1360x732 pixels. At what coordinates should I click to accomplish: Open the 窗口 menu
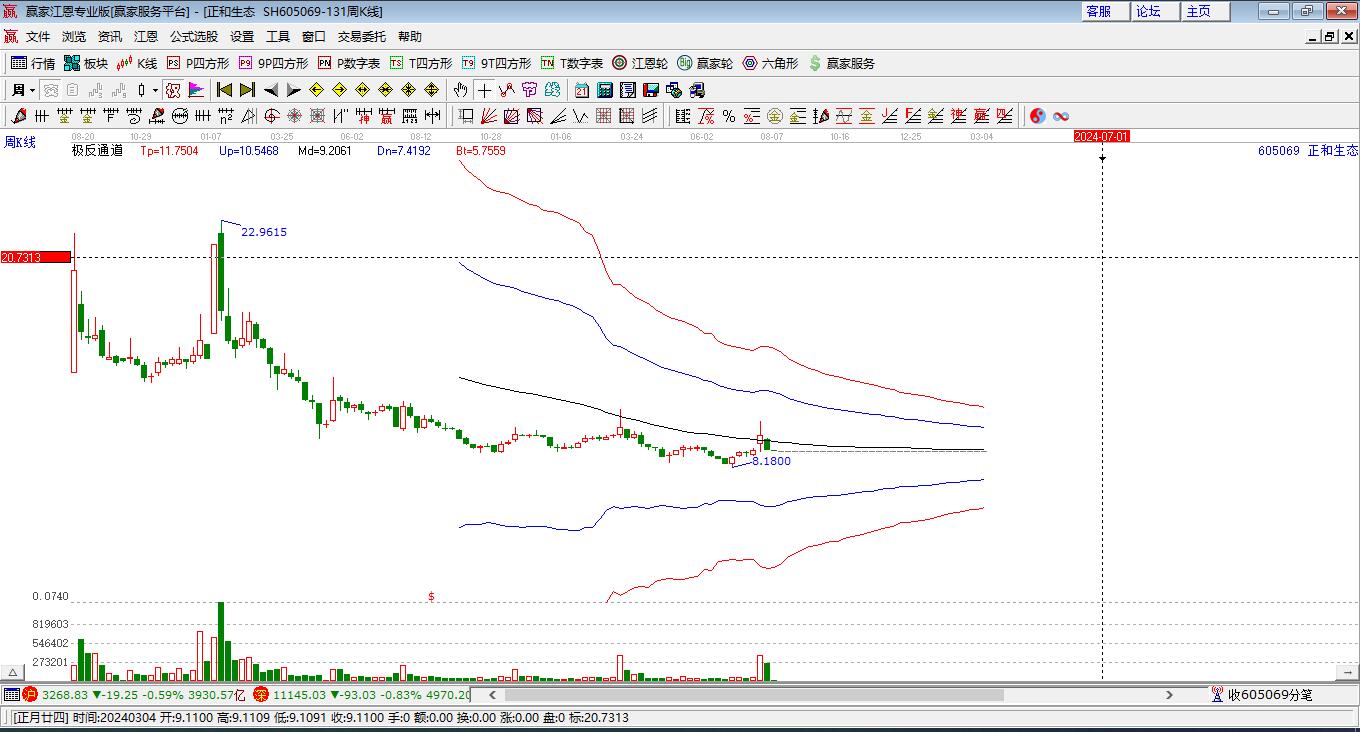[314, 36]
